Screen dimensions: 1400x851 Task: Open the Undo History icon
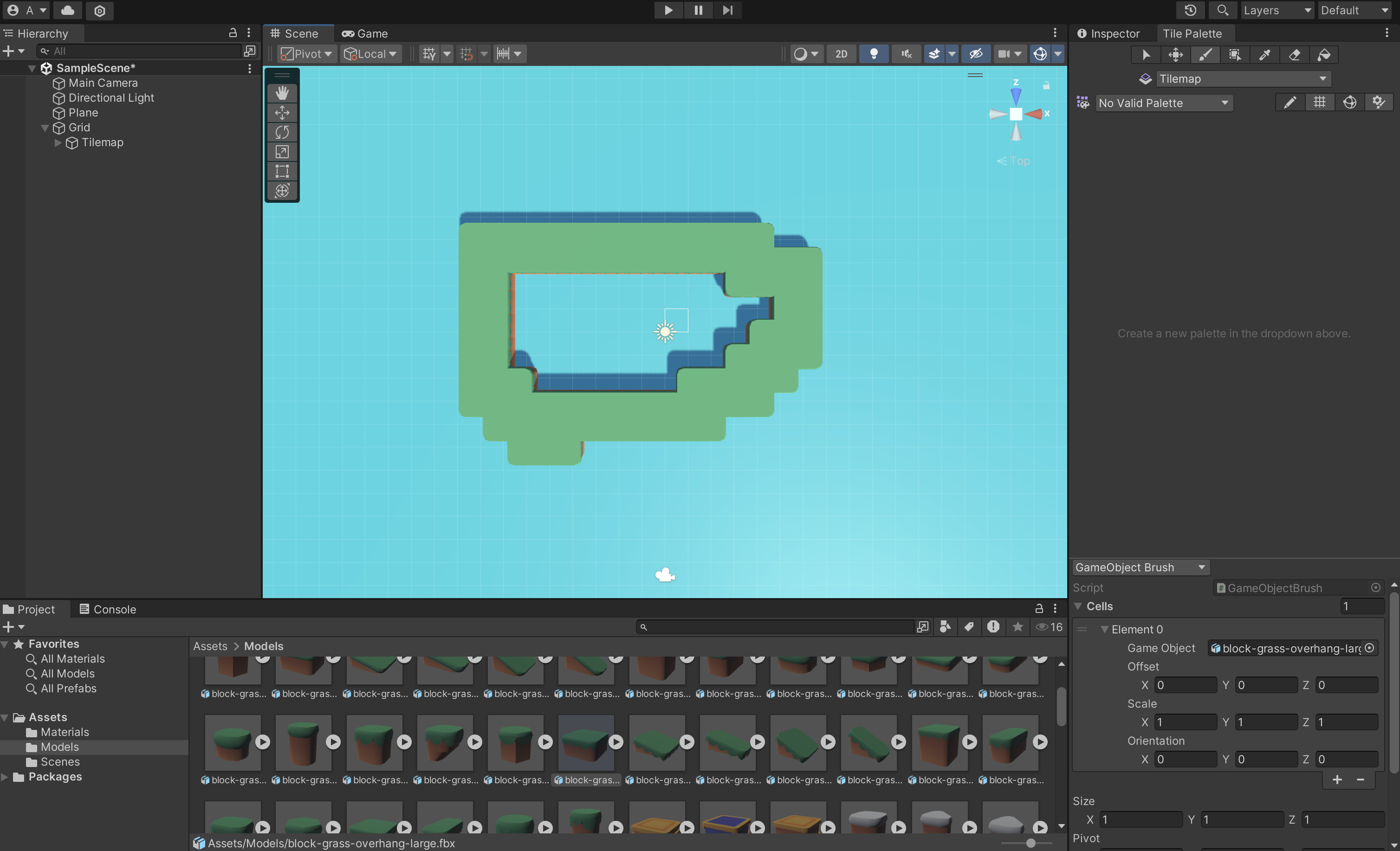1190,10
